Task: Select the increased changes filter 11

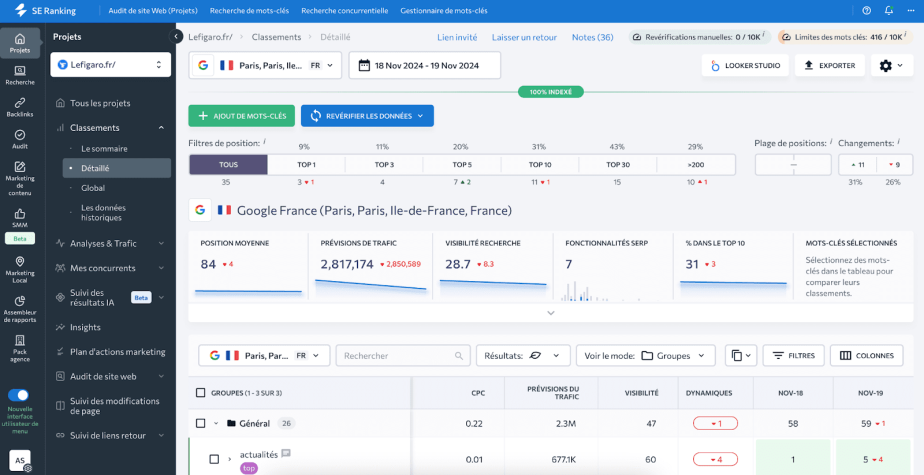Action: pos(857,165)
